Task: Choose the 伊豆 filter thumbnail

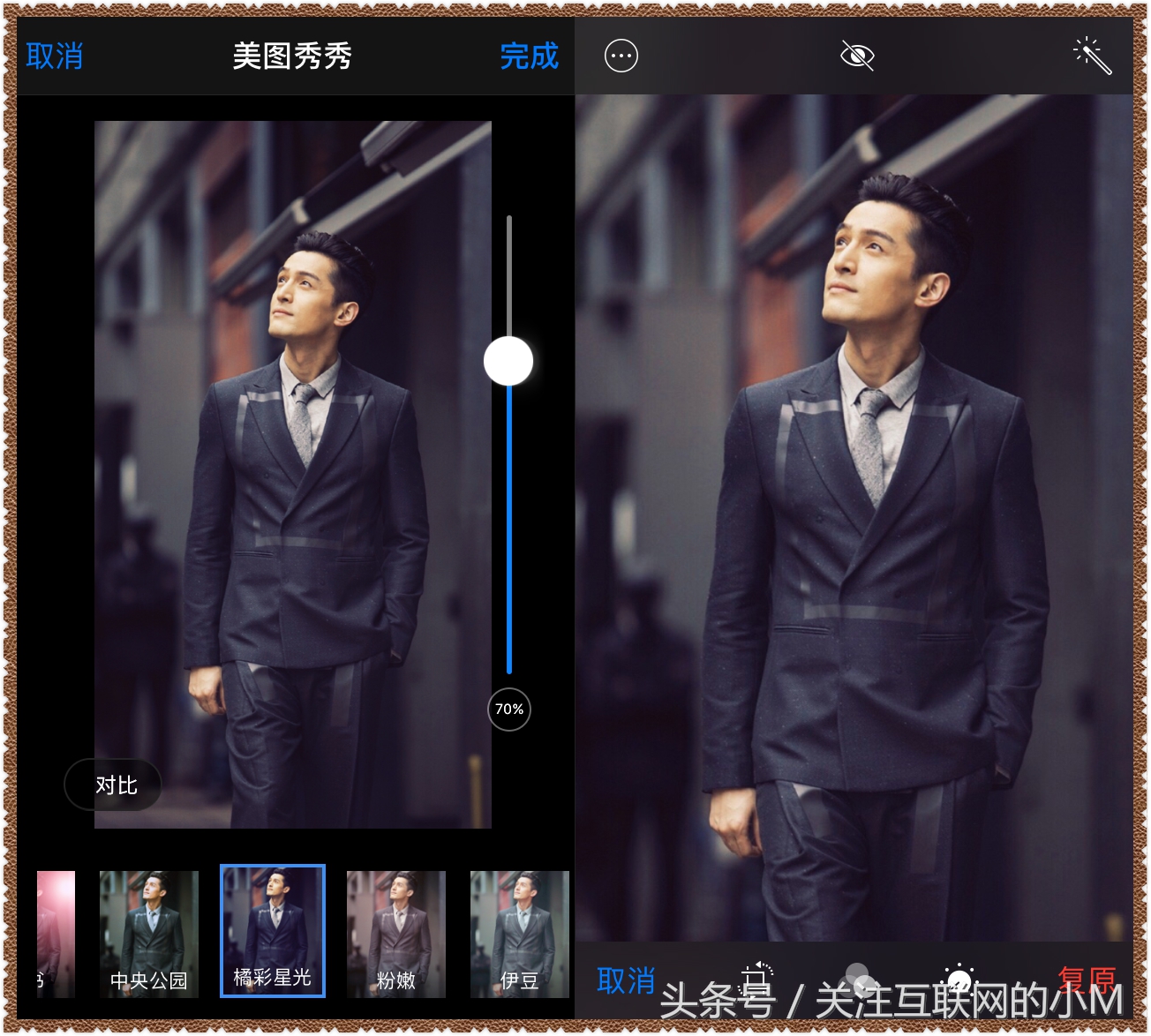Action: (x=519, y=934)
